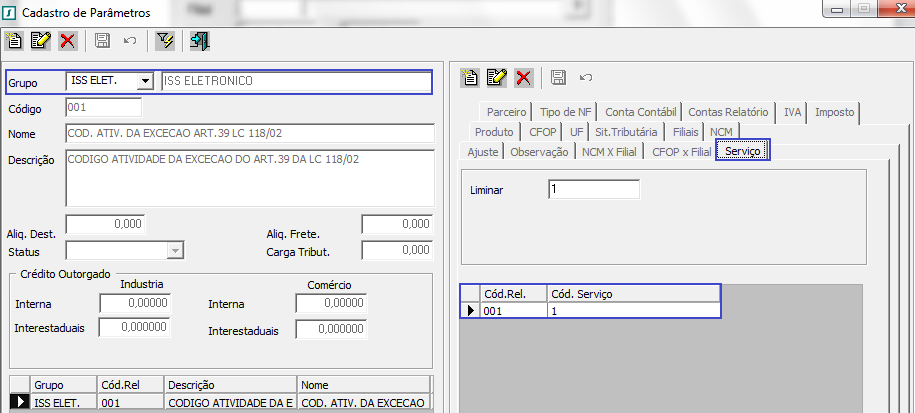Click the application icon in title bar
The height and width of the screenshot is (413, 915).
pyautogui.click(x=10, y=12)
